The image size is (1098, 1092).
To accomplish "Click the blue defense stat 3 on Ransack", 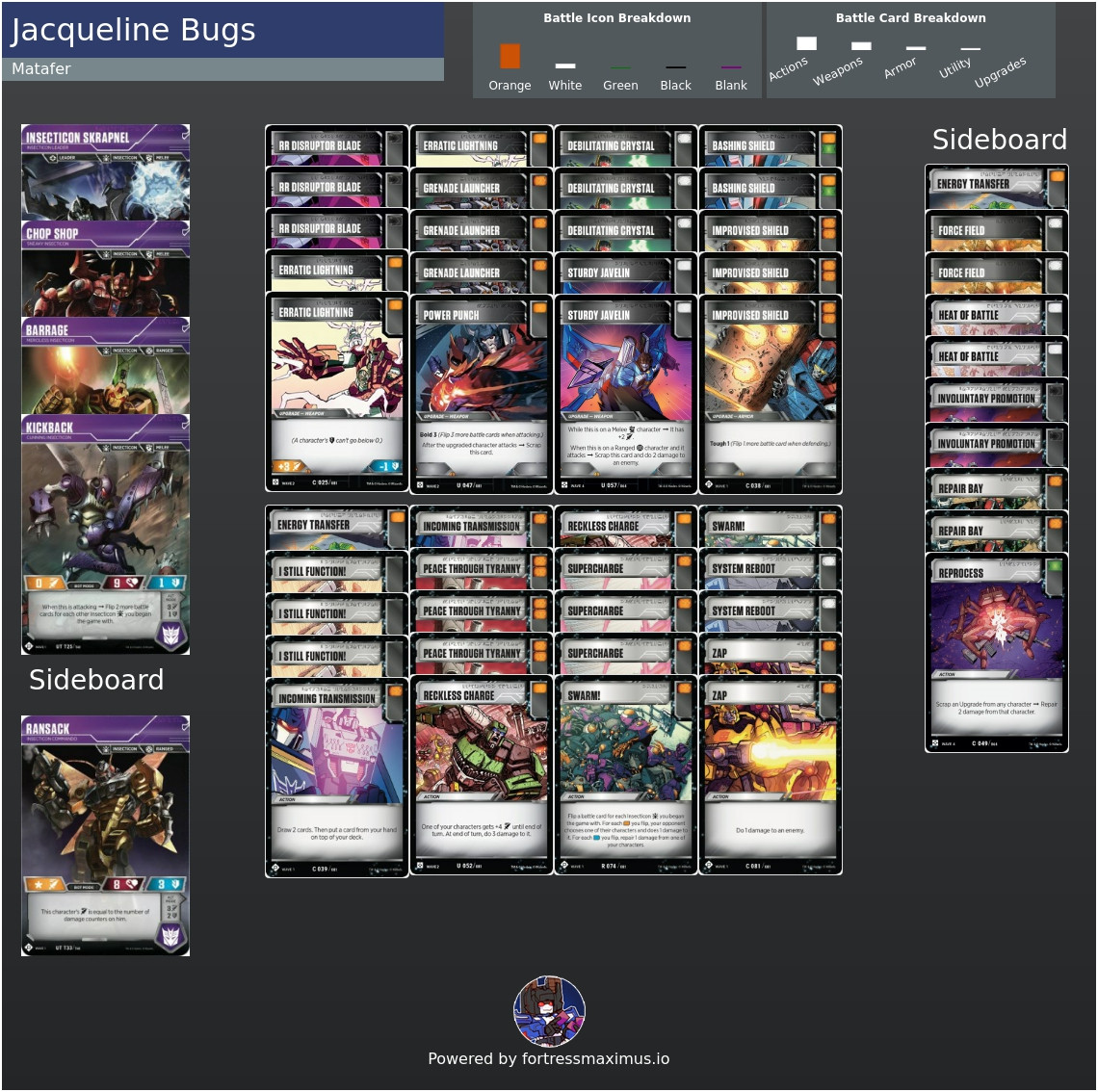I will pyautogui.click(x=168, y=884).
